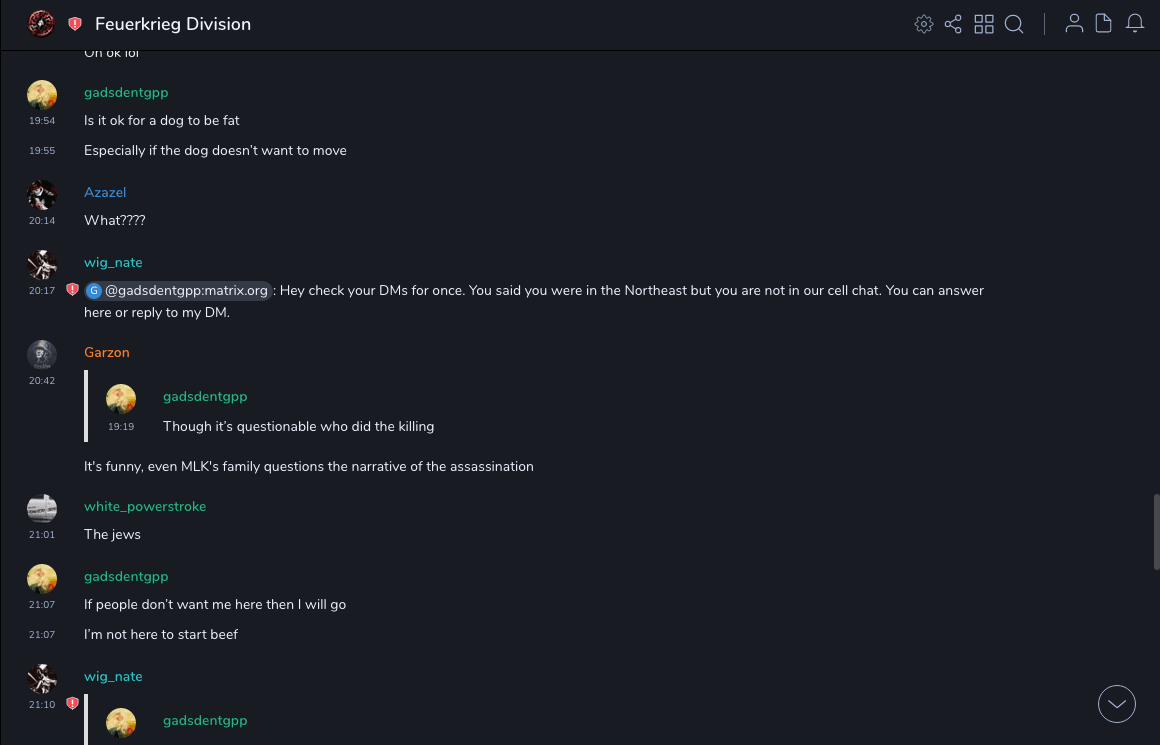Image resolution: width=1160 pixels, height=745 pixels.
Task: Click the room avatar in the header
Action: pos(41,24)
